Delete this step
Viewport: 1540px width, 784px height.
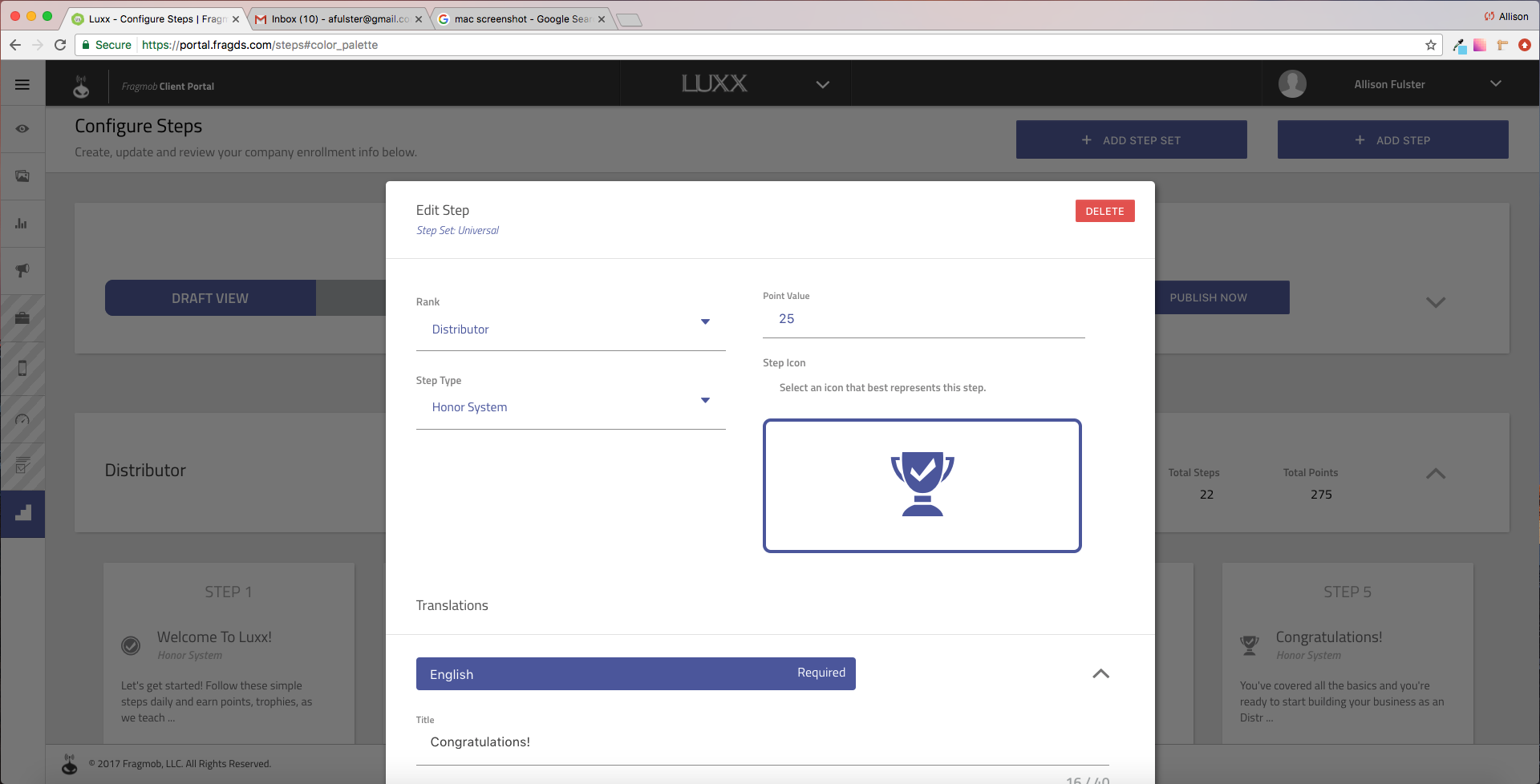(x=1104, y=211)
